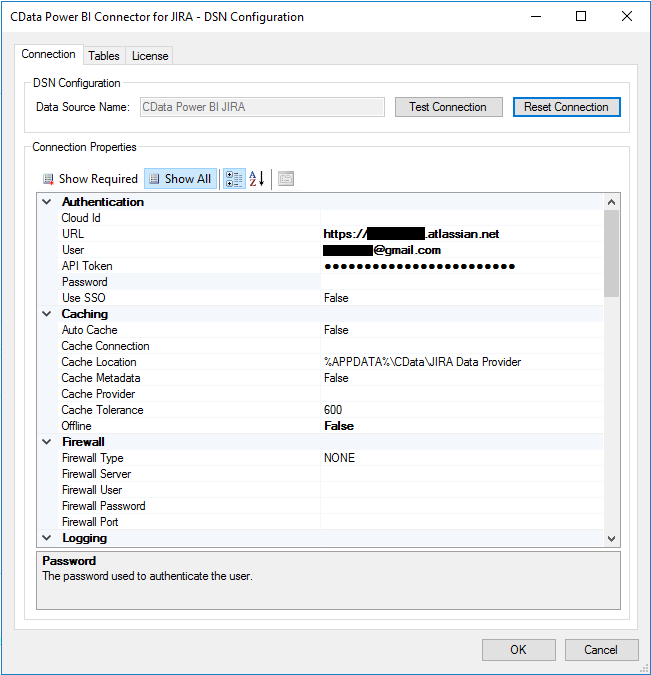Screen dimensions: 651x675
Task: Sort properties alphabetically with A-Z icon
Action: point(257,179)
